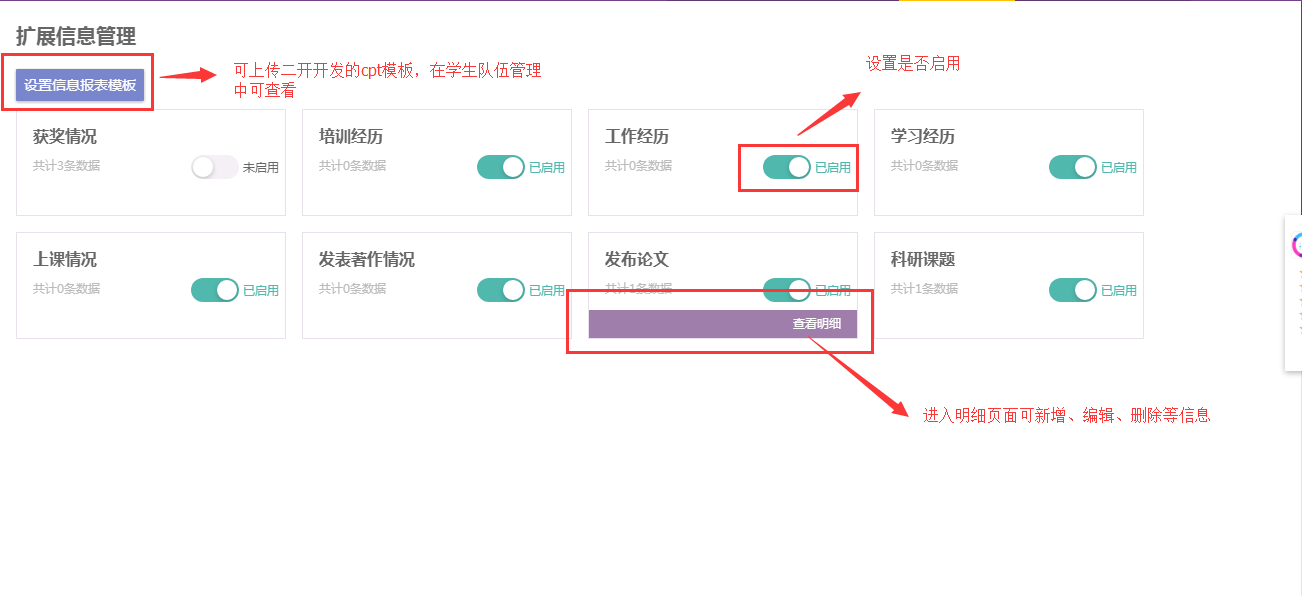Enable the 获奖情况 toggle switch

[x=215, y=167]
